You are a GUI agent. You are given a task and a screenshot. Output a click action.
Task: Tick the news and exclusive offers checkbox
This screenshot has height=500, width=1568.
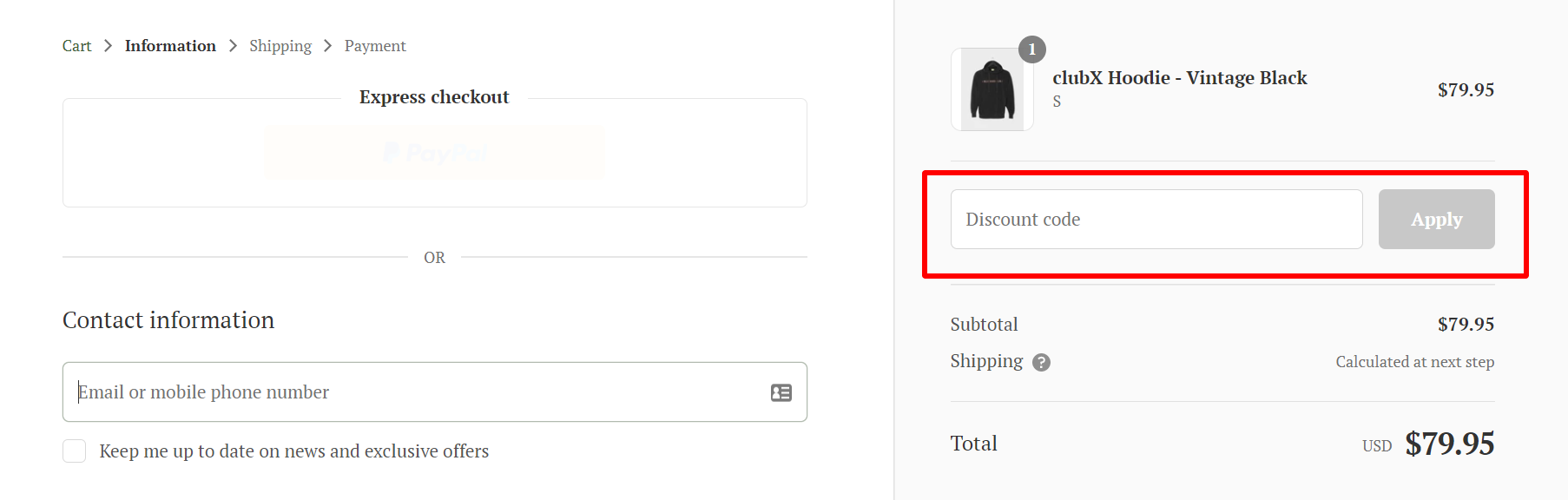tap(75, 451)
